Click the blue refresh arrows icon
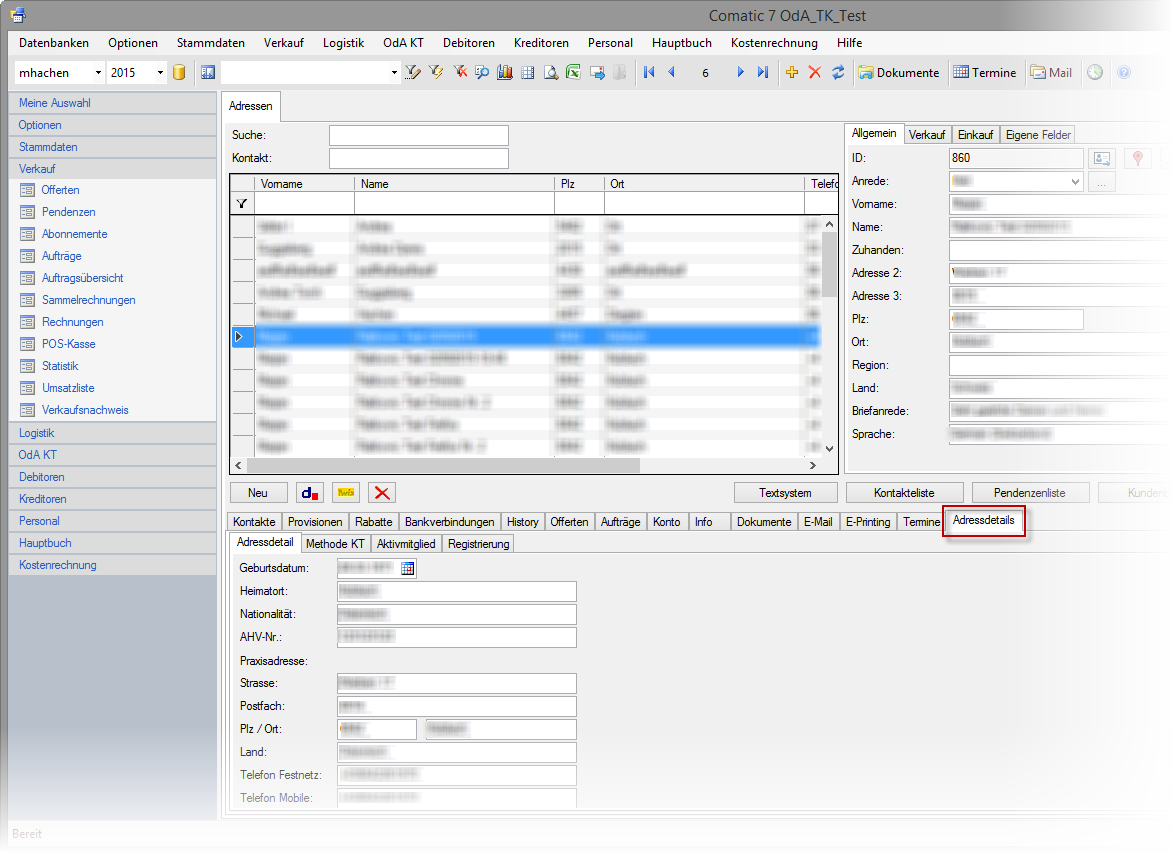This screenshot has height=854, width=1173. tap(838, 72)
